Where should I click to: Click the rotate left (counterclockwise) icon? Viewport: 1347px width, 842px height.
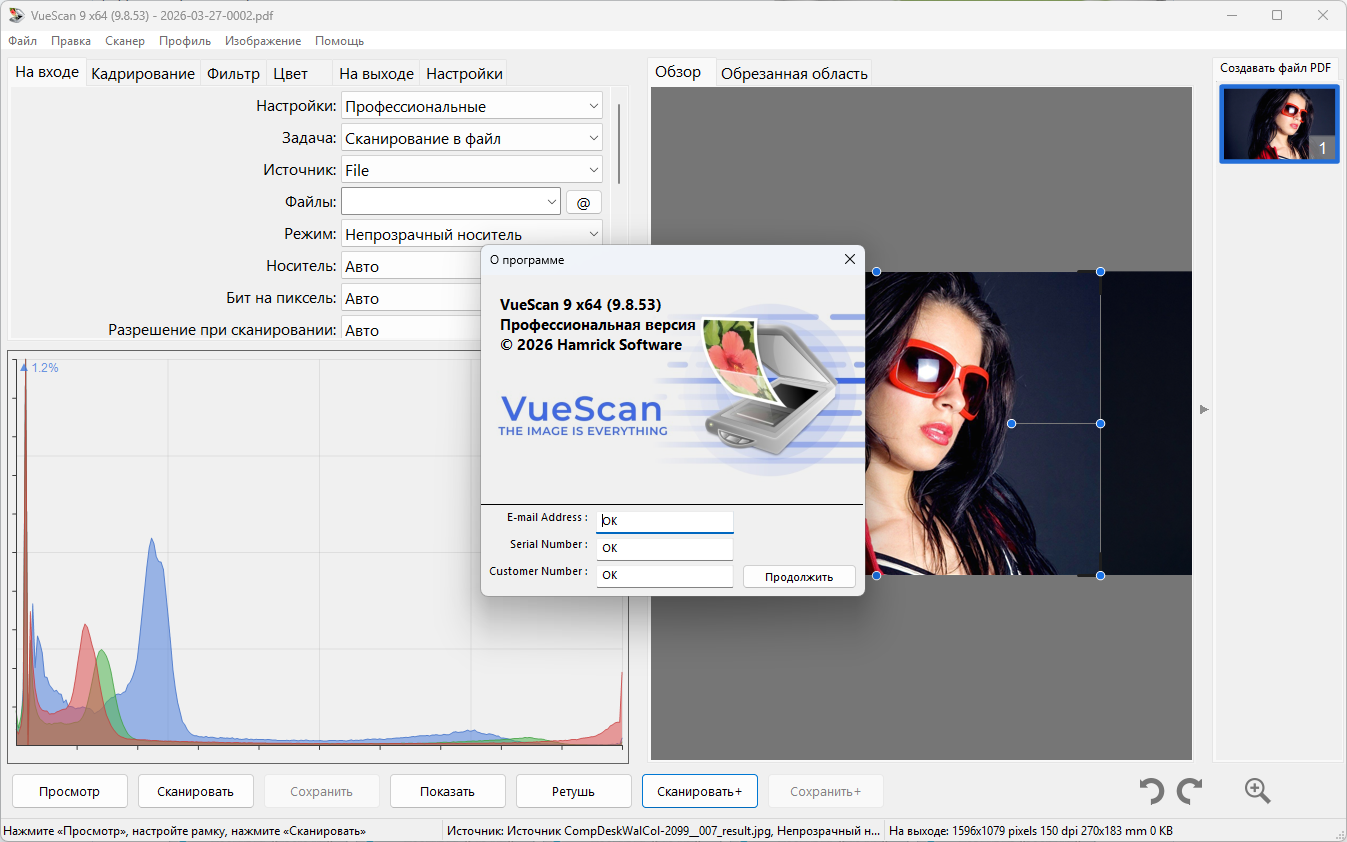coord(1152,791)
